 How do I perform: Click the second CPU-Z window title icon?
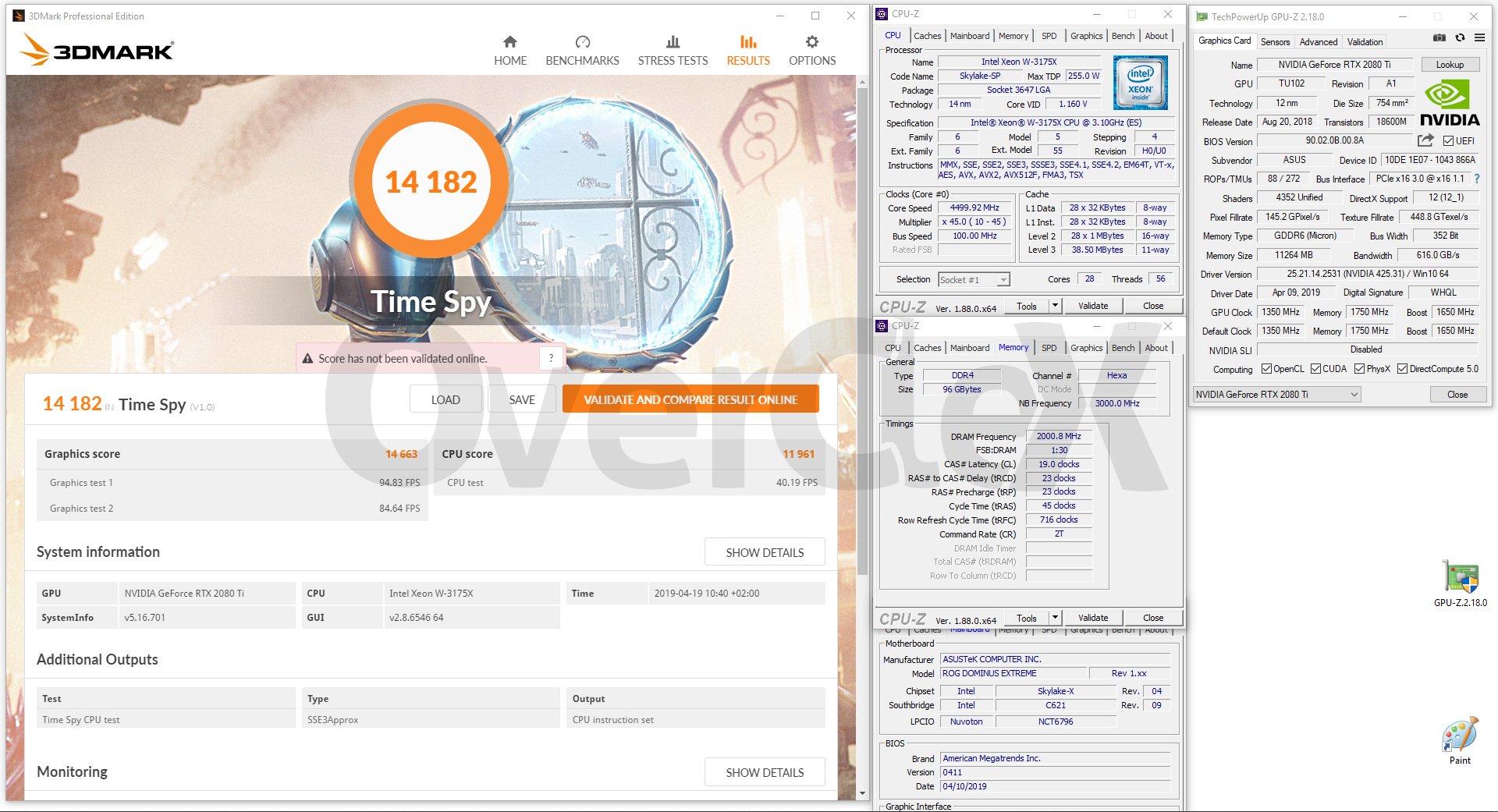882,325
